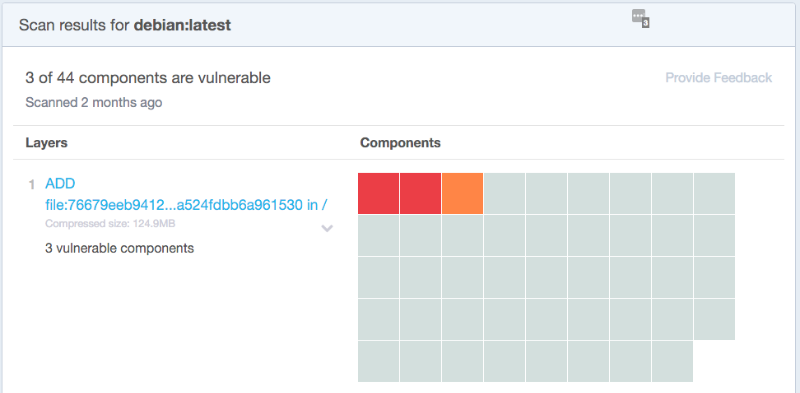The height and width of the screenshot is (393, 800).
Task: Open the Provide Feedback link
Action: click(718, 78)
